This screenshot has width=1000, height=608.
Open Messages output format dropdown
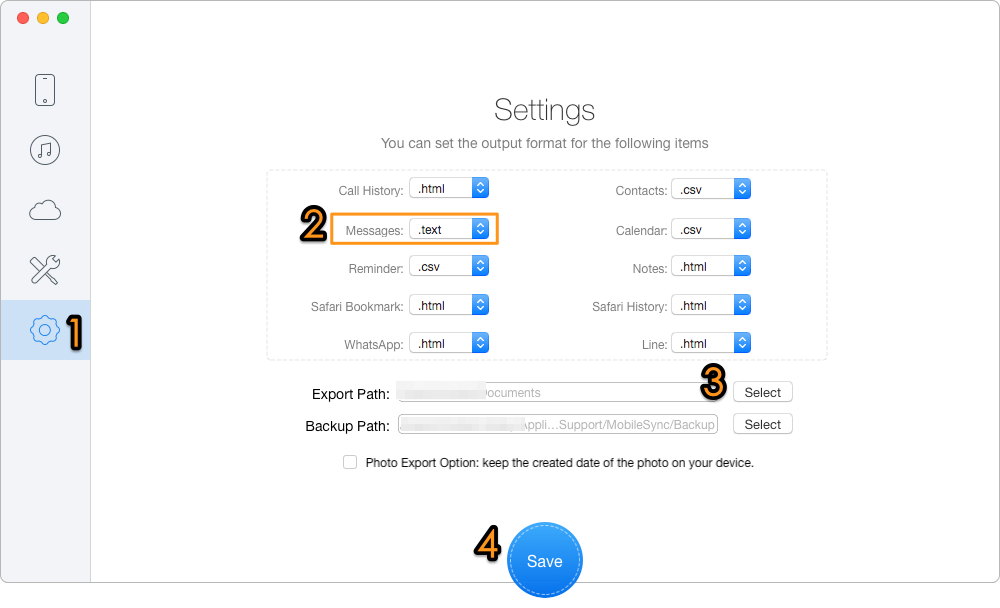pyautogui.click(x=449, y=229)
